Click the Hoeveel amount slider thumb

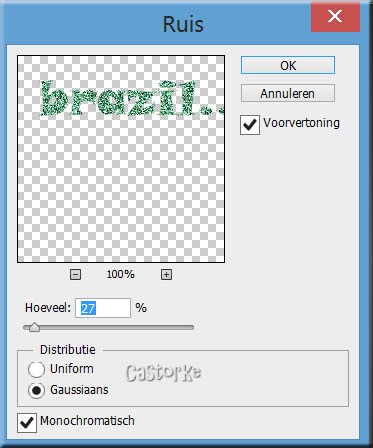click(34, 328)
